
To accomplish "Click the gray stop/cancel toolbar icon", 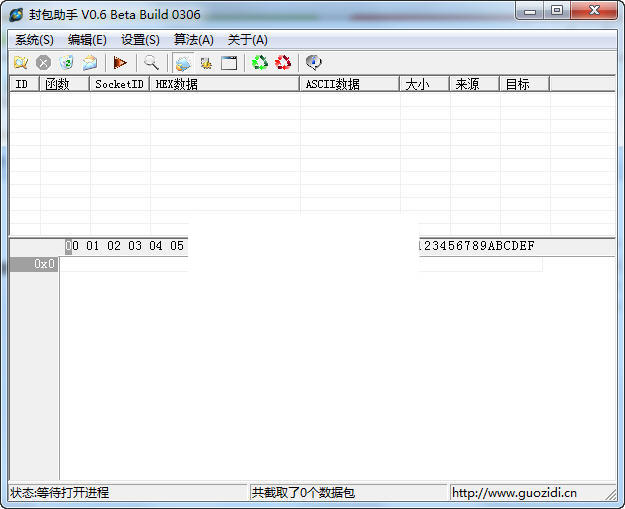I will 43,62.
